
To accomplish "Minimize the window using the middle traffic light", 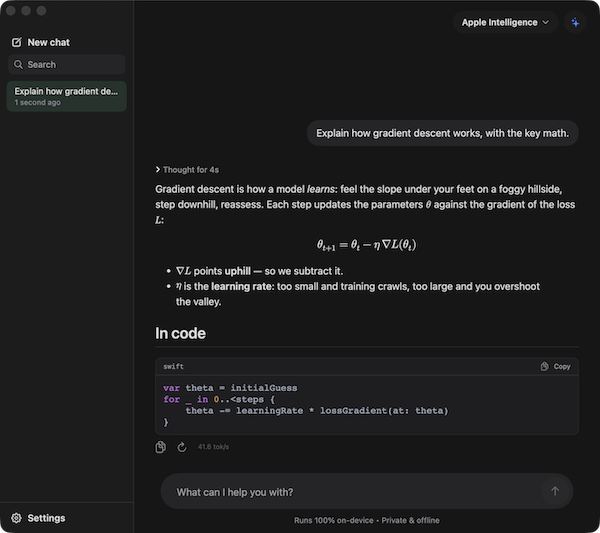I will [26, 10].
